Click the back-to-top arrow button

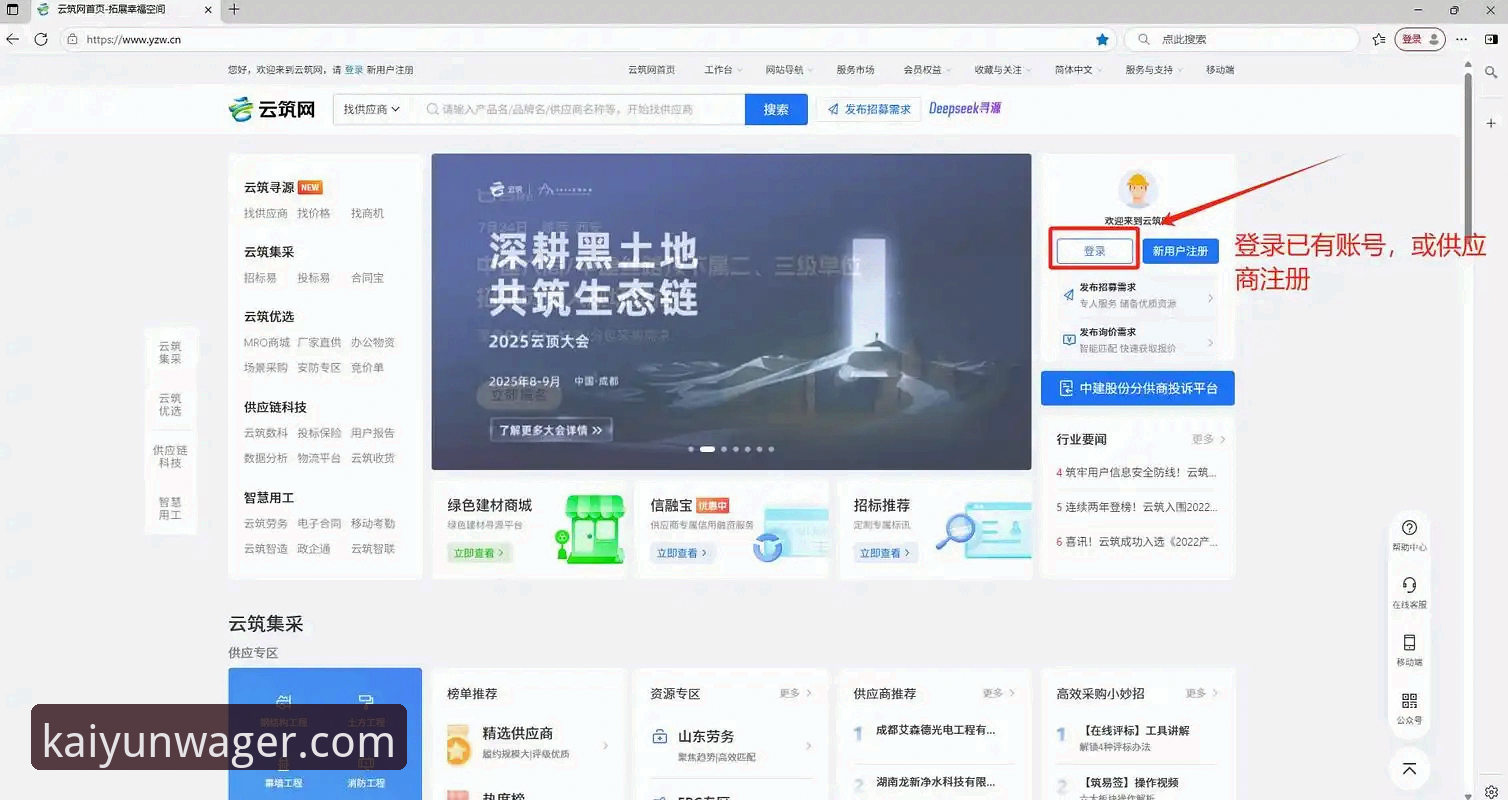point(1409,768)
